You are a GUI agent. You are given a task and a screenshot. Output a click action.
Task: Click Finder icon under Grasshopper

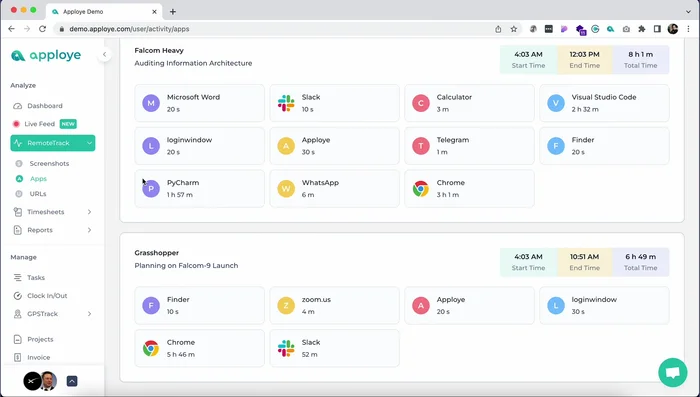pos(151,305)
